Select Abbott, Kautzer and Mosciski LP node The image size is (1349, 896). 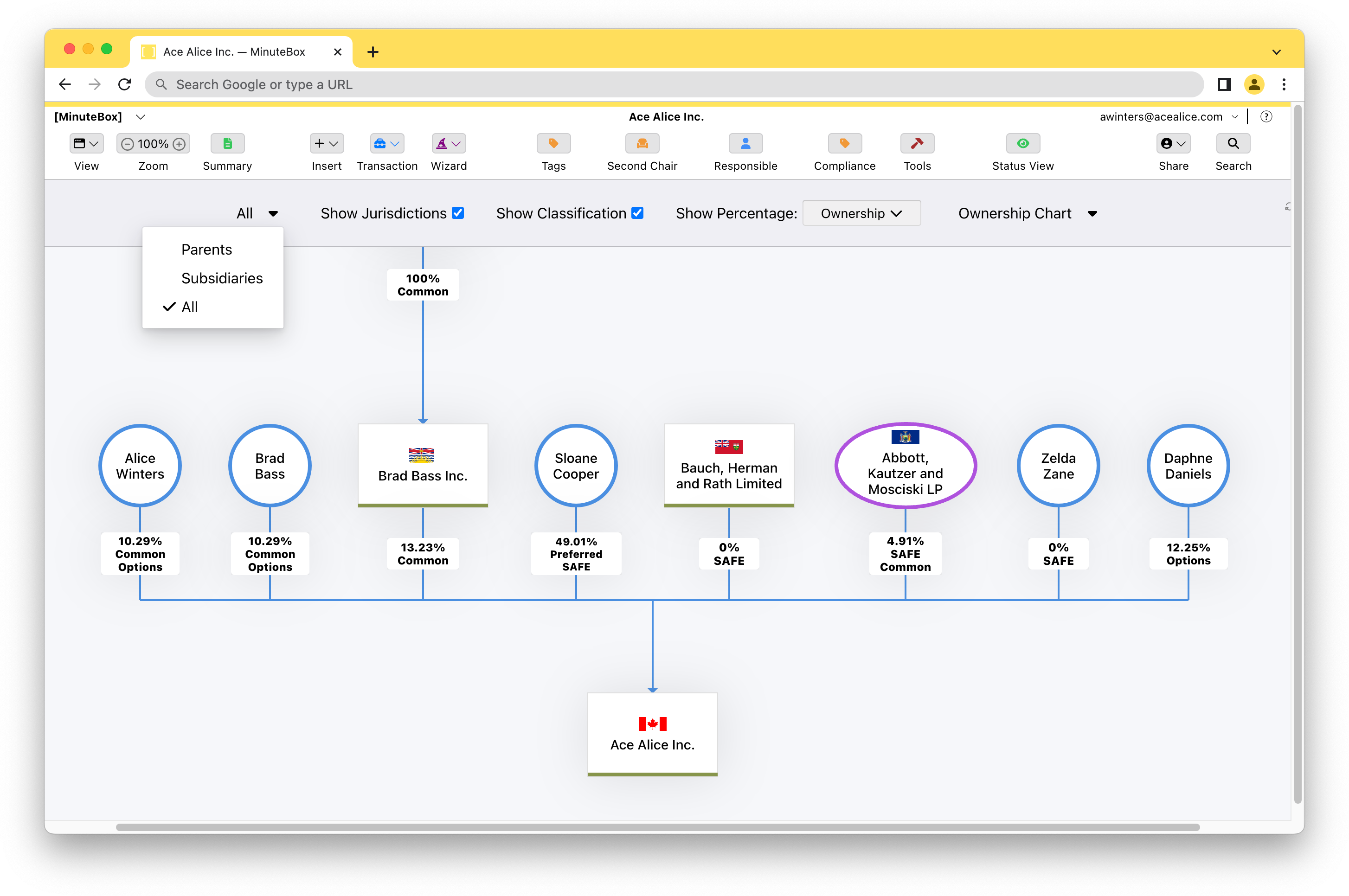905,466
